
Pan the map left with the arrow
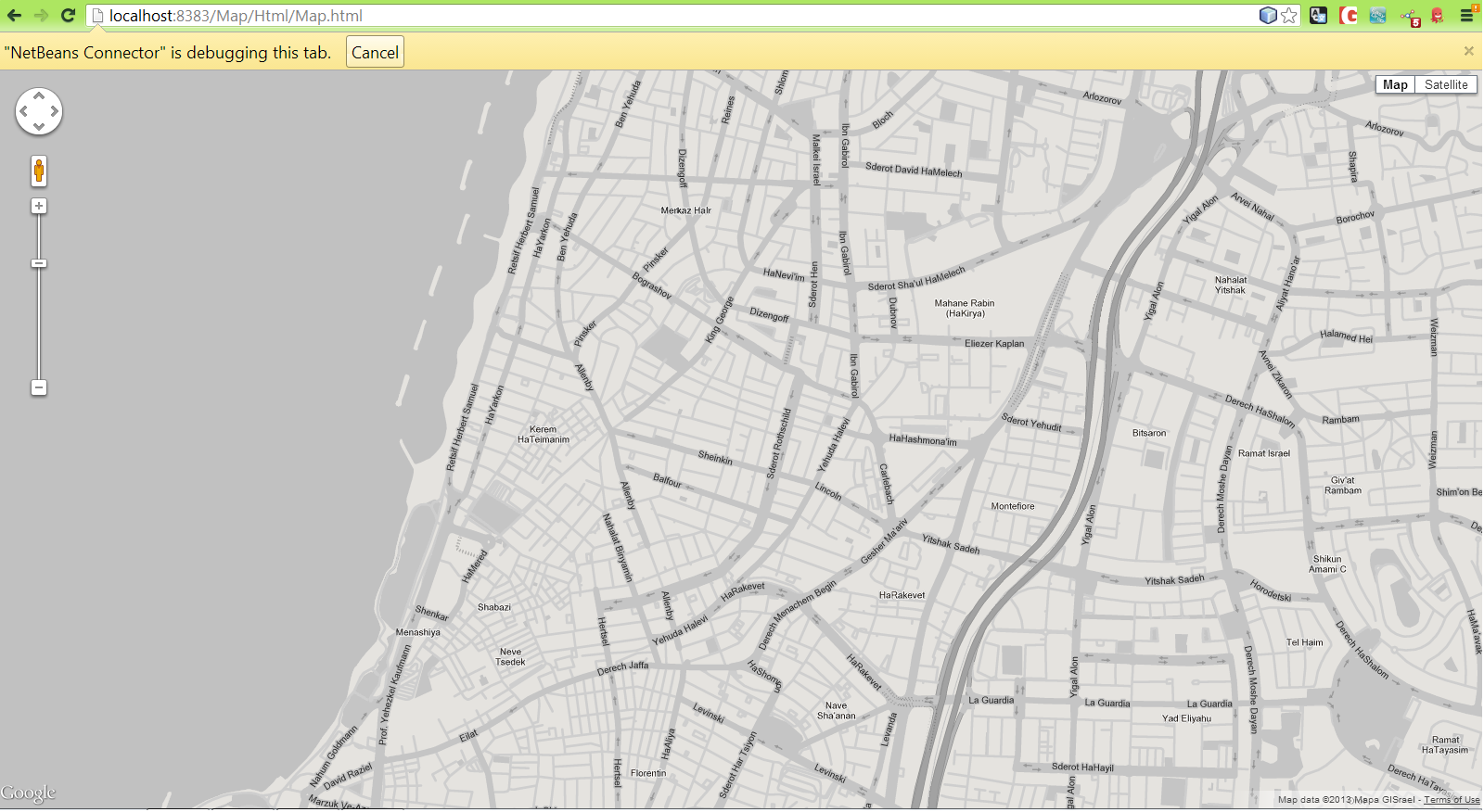[x=23, y=111]
